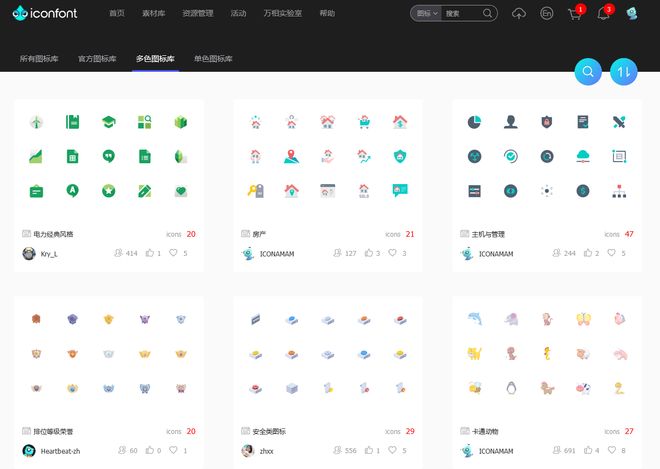Open the 活动 menu
This screenshot has width=660, height=469.
point(238,13)
